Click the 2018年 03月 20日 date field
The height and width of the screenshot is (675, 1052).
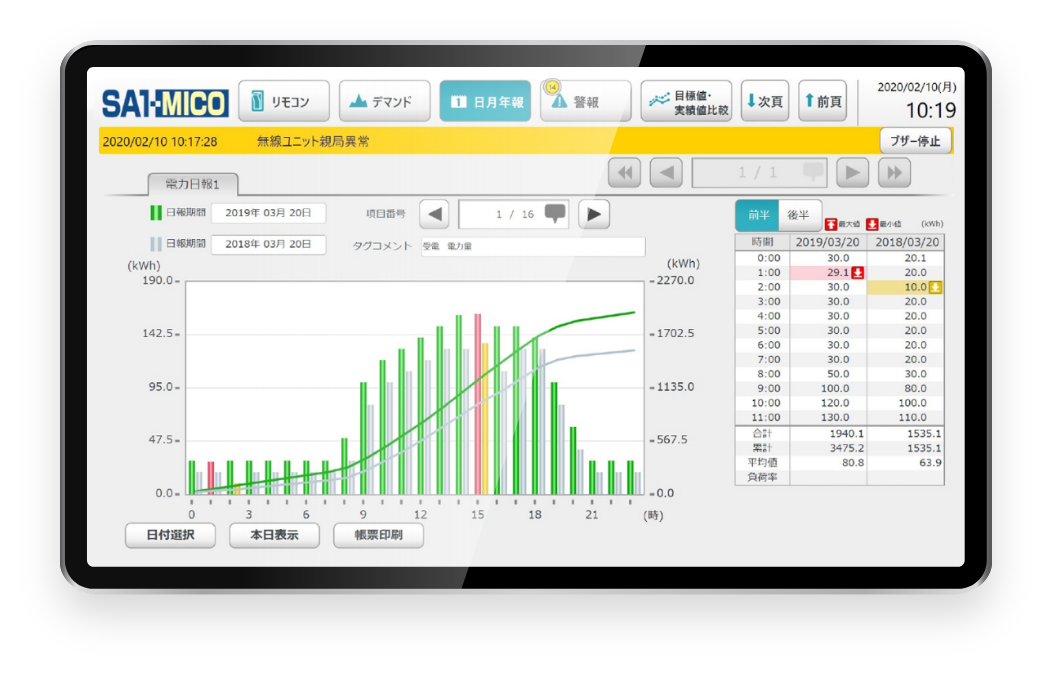click(x=268, y=244)
